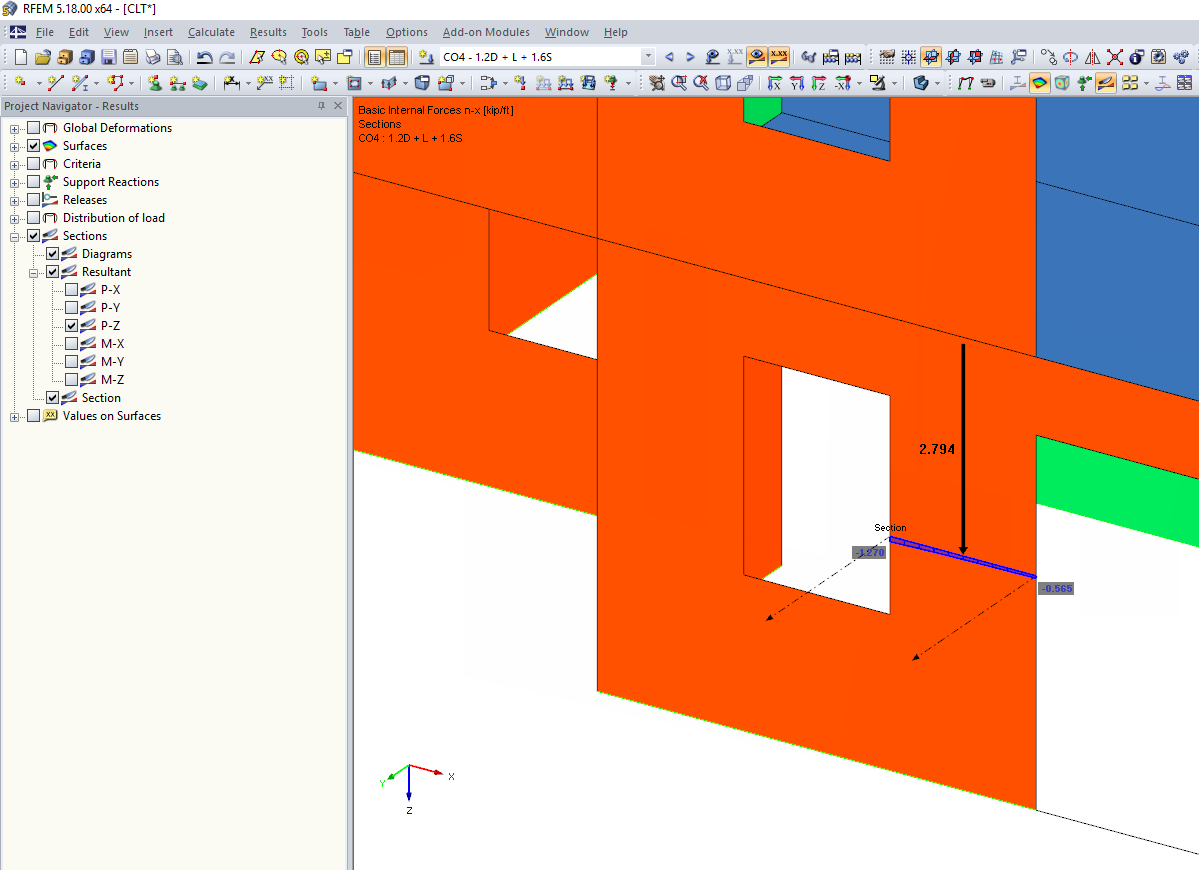Expand the Releases tree node
The width and height of the screenshot is (1199, 870).
pyautogui.click(x=15, y=201)
